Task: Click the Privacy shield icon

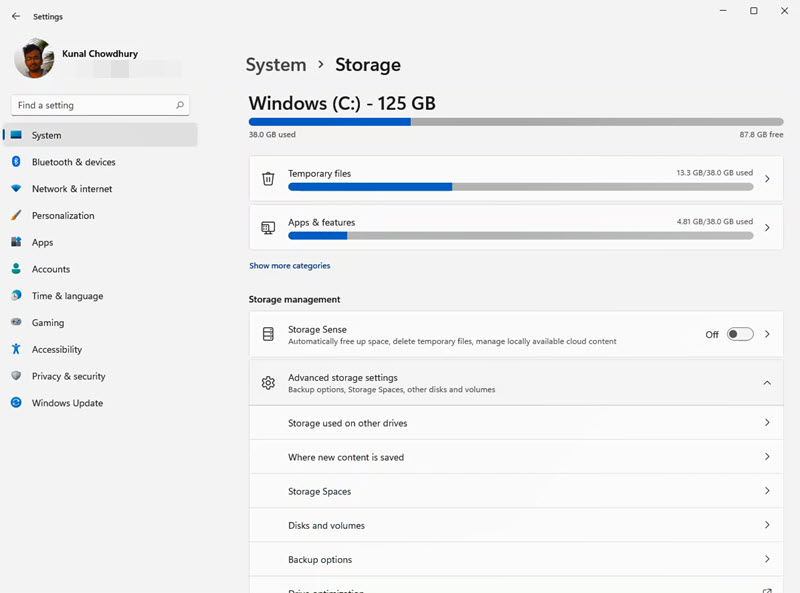Action: tap(16, 376)
